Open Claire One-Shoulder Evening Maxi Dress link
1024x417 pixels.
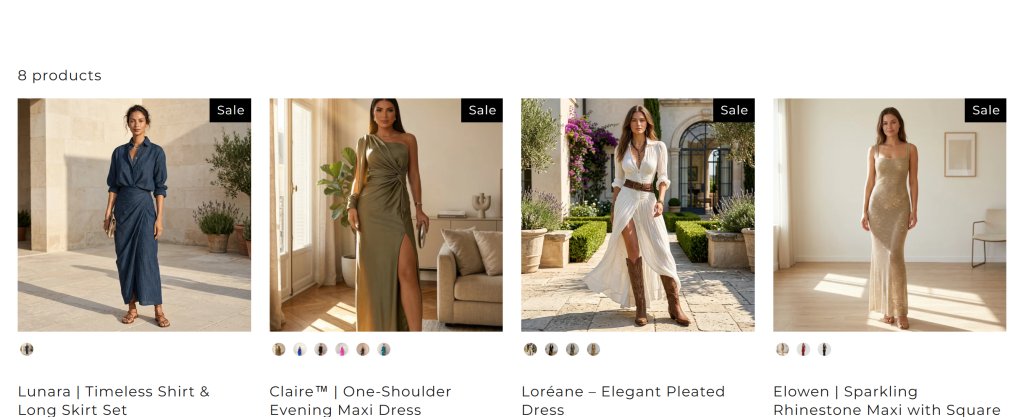coord(360,400)
